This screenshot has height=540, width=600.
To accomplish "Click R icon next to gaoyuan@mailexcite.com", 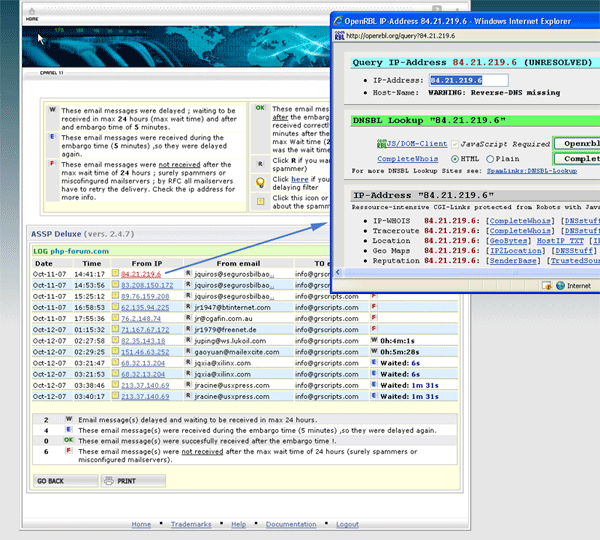I will point(188,351).
